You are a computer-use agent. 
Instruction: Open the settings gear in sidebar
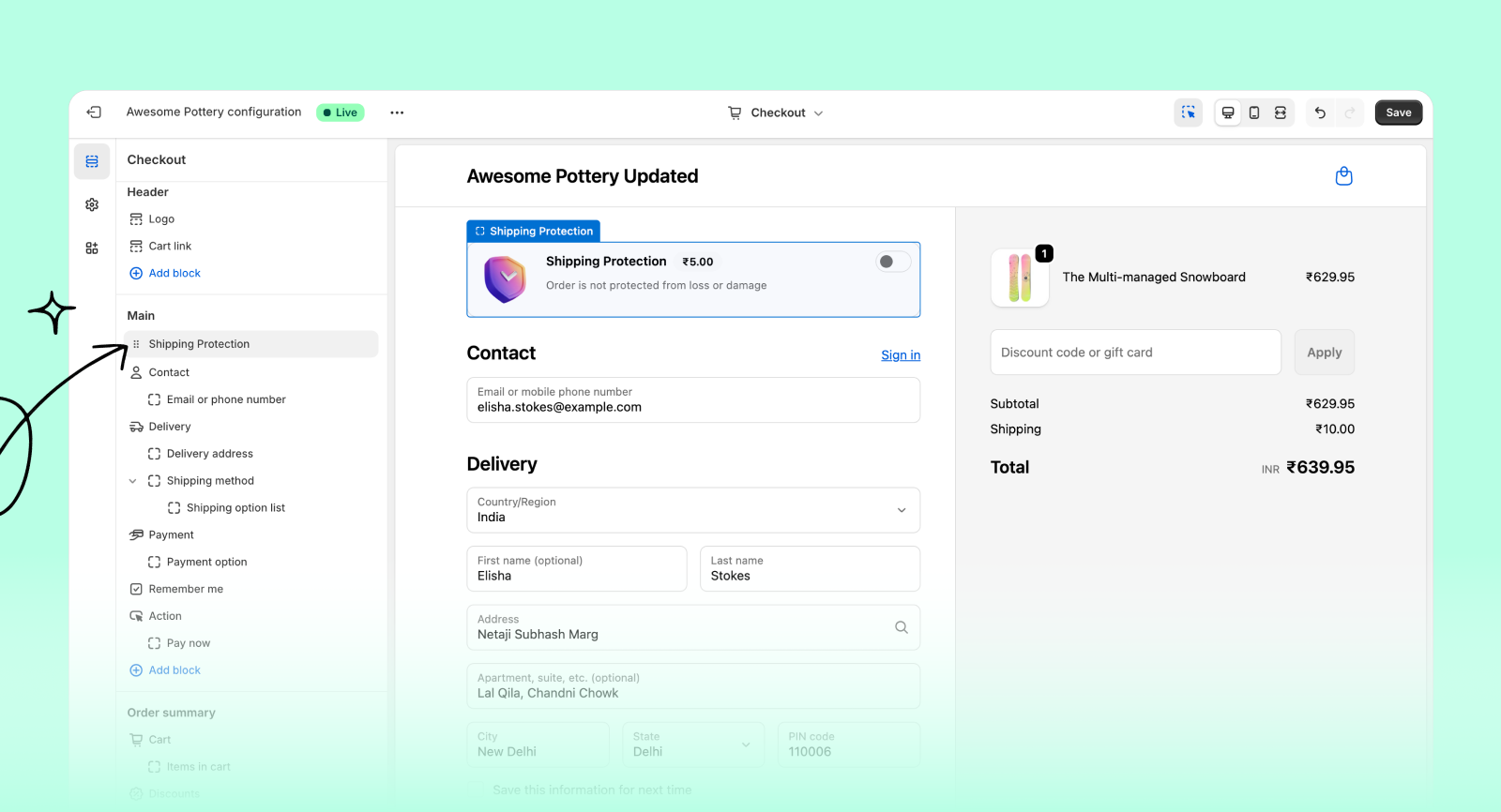[92, 204]
